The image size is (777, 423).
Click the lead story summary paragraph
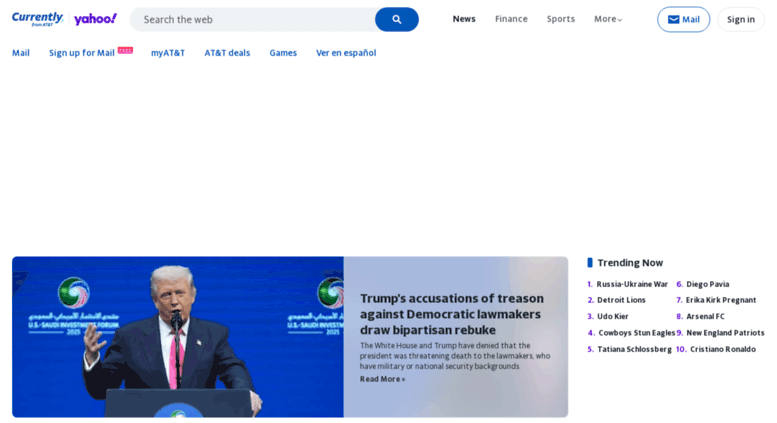455,356
